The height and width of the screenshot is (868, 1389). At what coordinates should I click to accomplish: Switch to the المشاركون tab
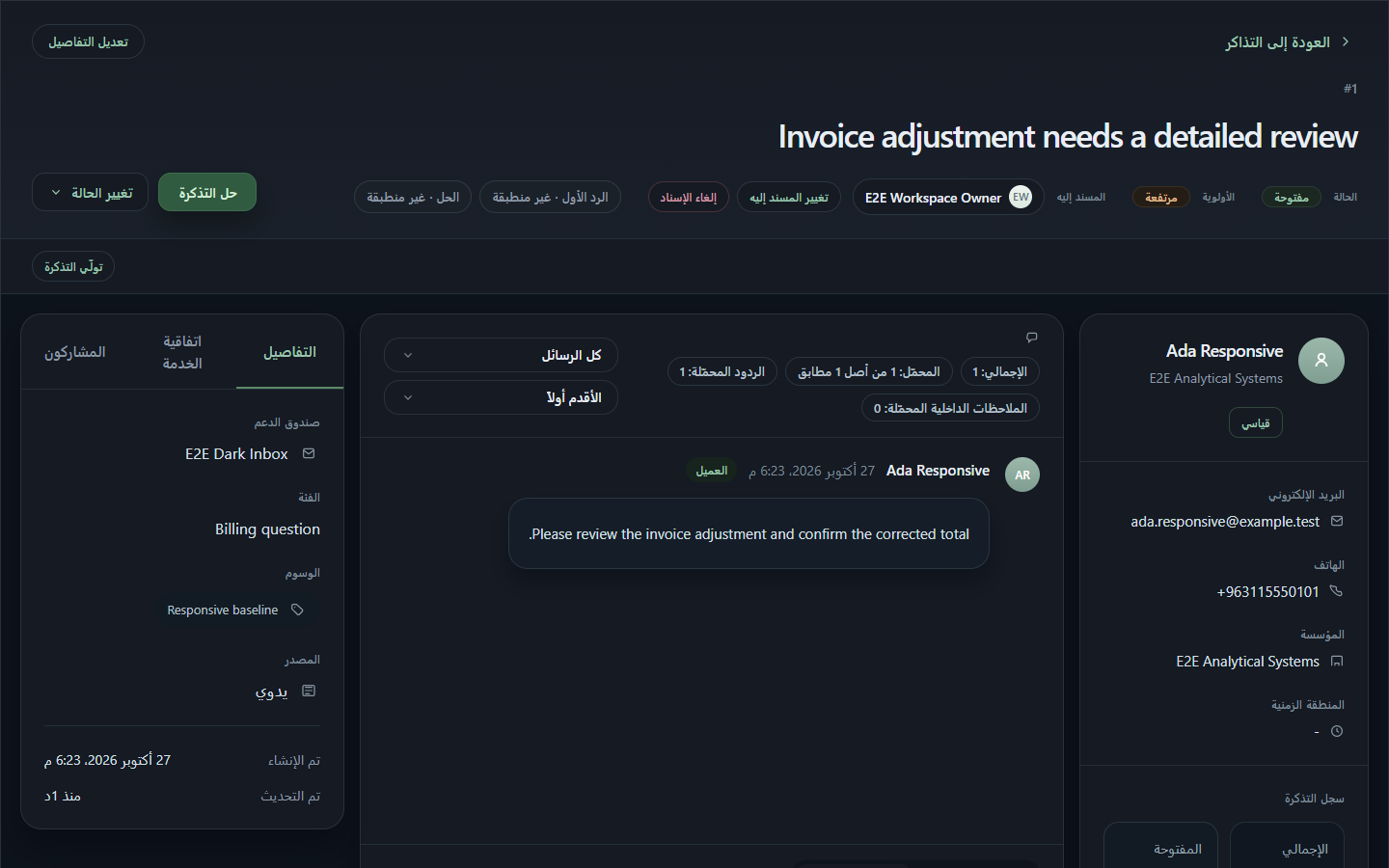tap(75, 352)
